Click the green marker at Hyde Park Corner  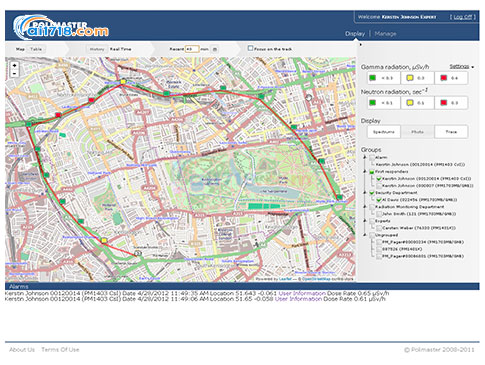(x=339, y=197)
